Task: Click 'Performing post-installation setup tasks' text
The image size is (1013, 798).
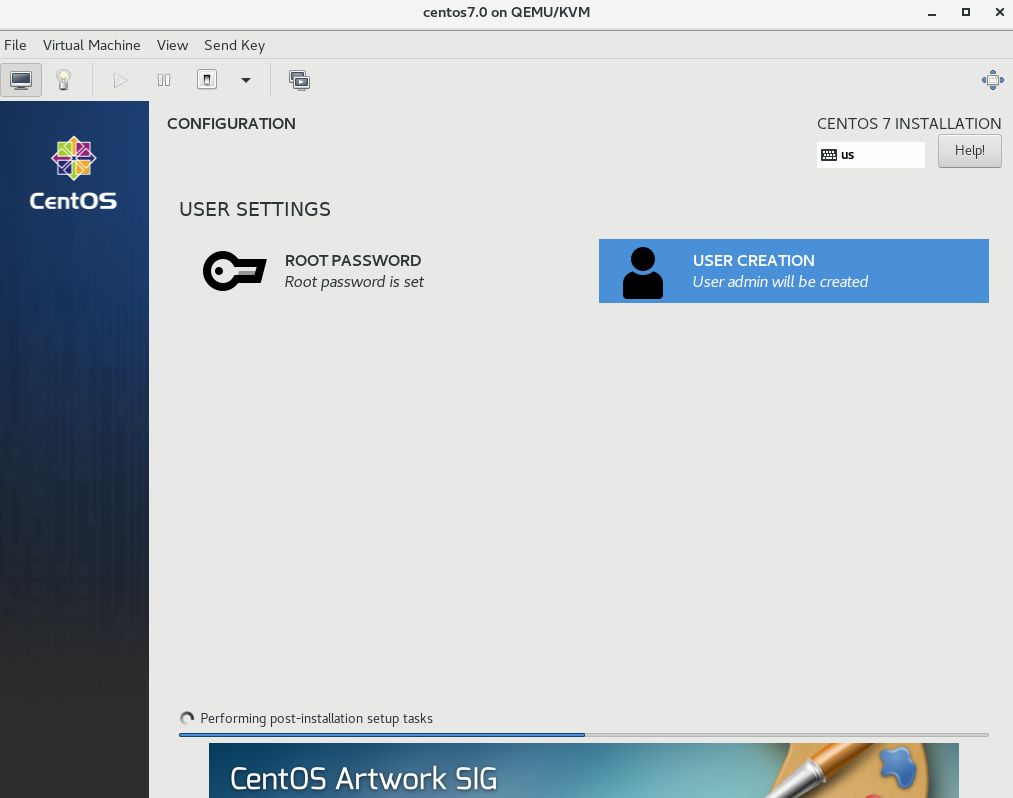Action: [x=317, y=719]
